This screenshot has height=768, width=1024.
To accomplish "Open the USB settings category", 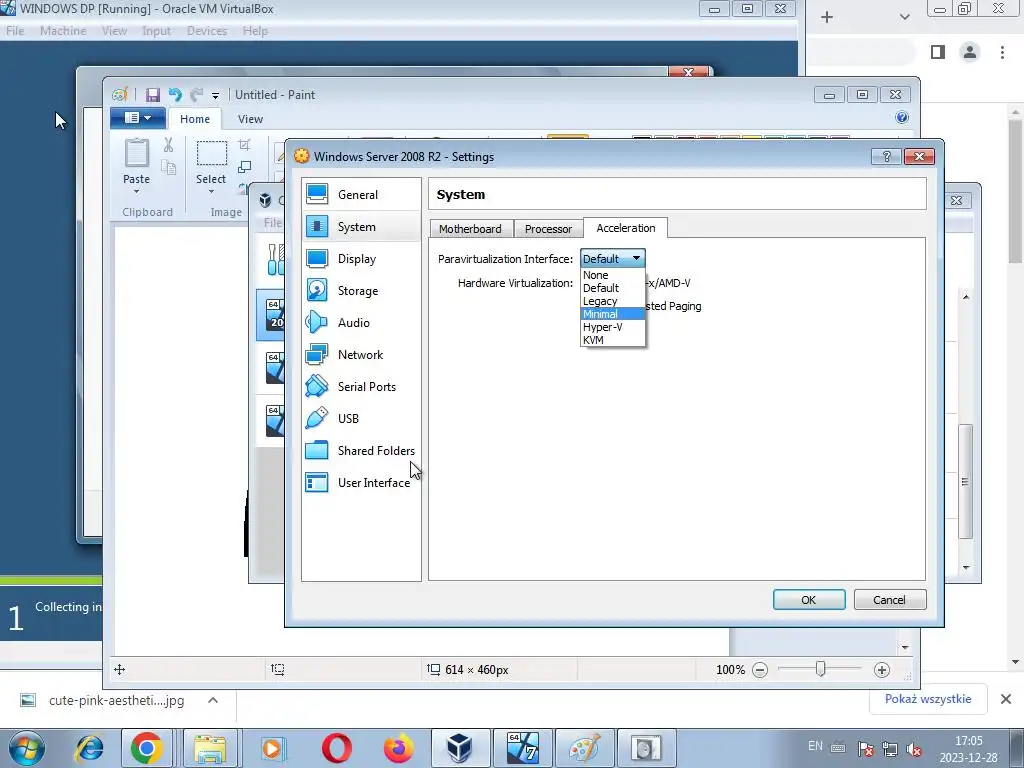I will click(361, 419).
